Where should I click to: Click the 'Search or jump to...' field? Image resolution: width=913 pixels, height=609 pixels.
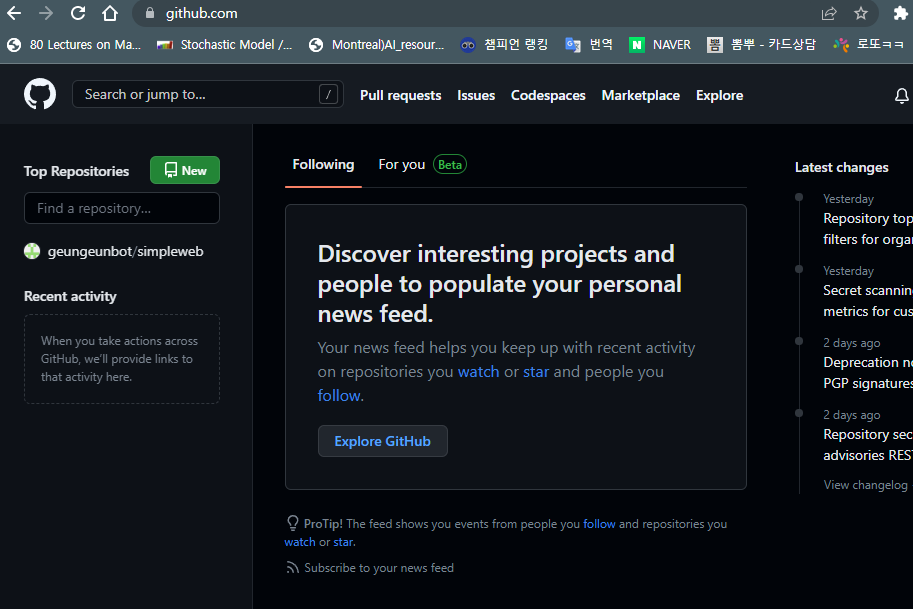[x=207, y=94]
